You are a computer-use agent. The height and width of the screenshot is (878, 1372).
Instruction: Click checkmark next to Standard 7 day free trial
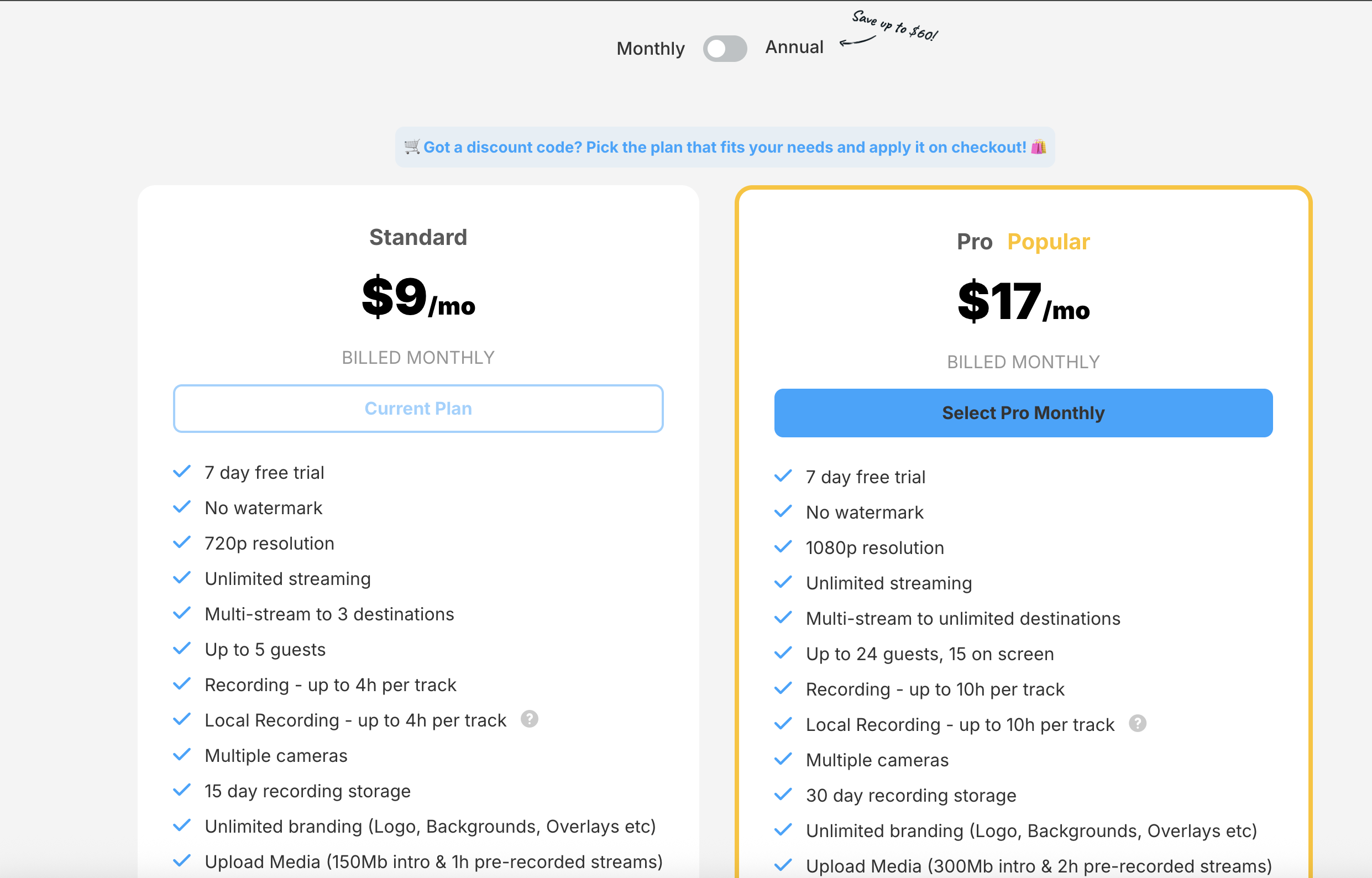coord(182,472)
